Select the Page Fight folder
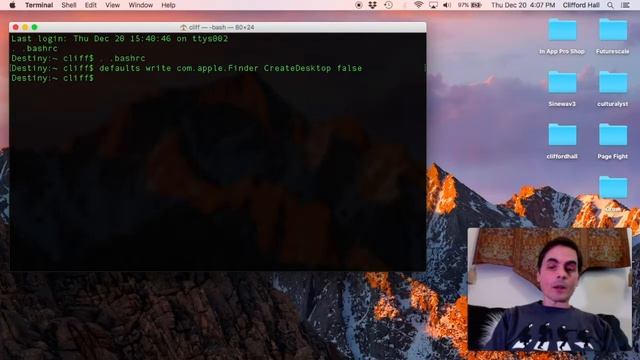Image resolution: width=640 pixels, height=360 pixels. point(613,141)
